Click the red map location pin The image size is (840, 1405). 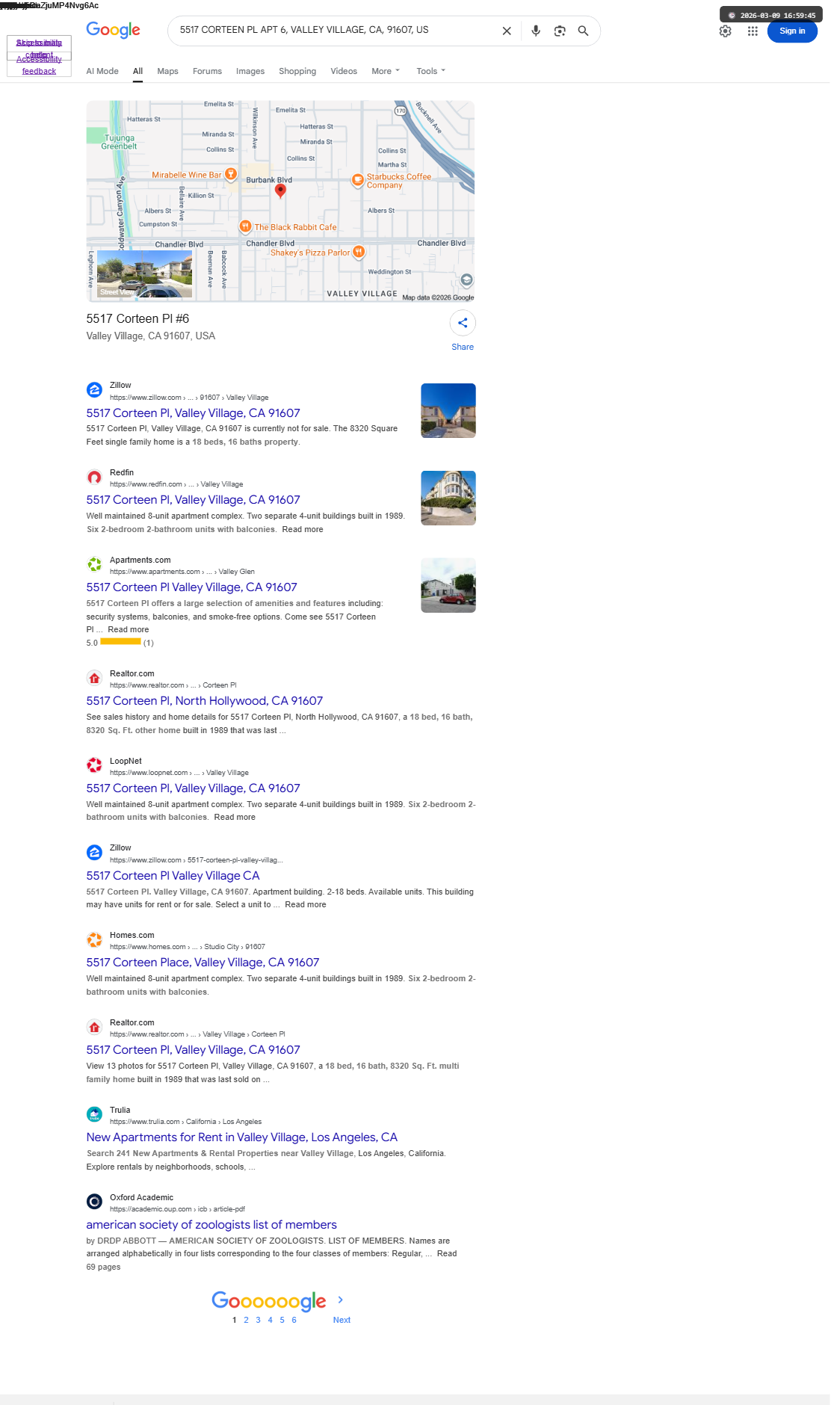click(280, 191)
